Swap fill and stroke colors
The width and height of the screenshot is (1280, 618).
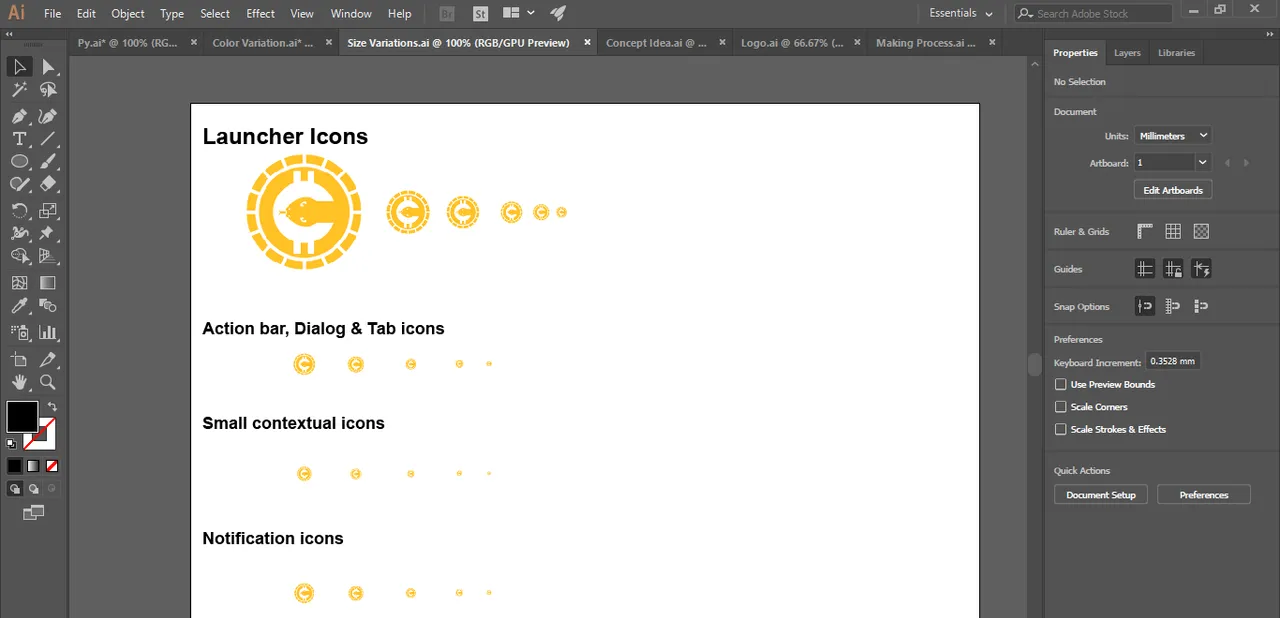coord(52,407)
